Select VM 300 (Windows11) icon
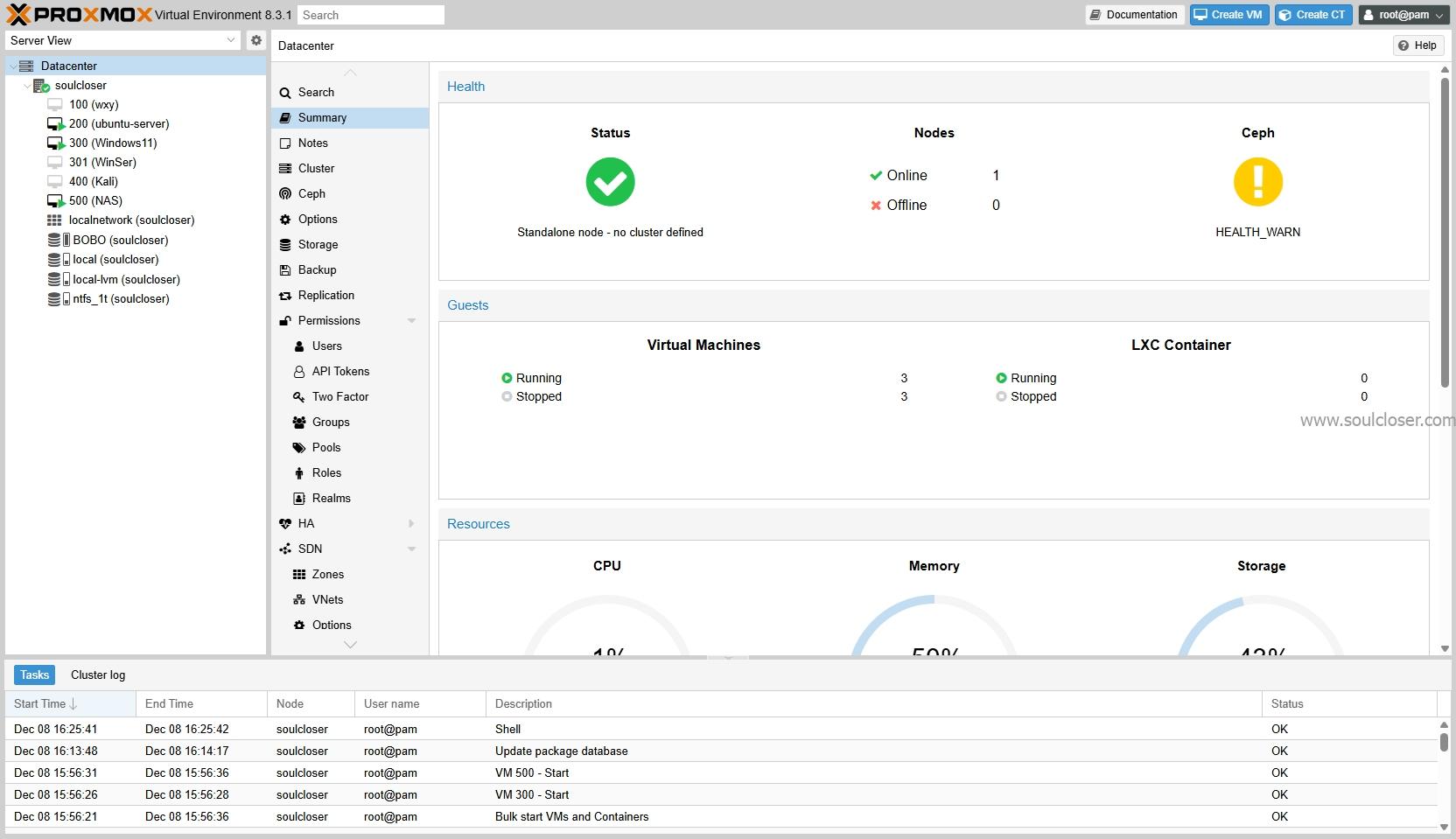Image resolution: width=1456 pixels, height=839 pixels. (x=56, y=143)
